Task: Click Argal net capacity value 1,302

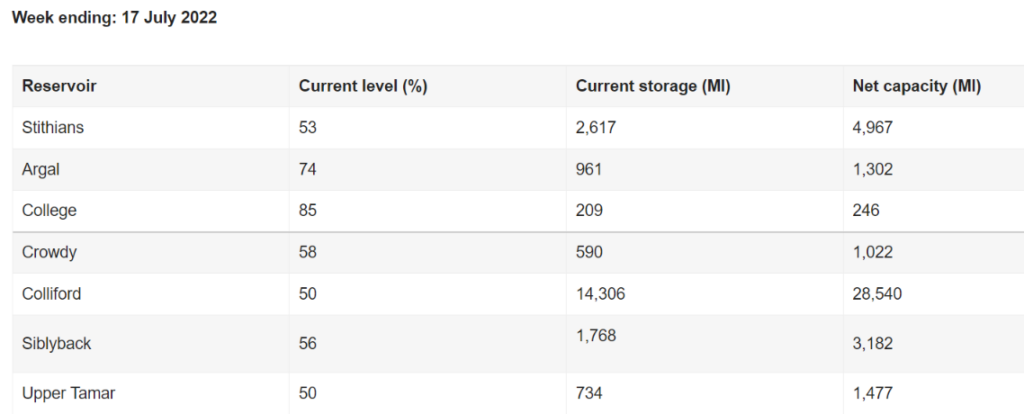Action: click(872, 169)
